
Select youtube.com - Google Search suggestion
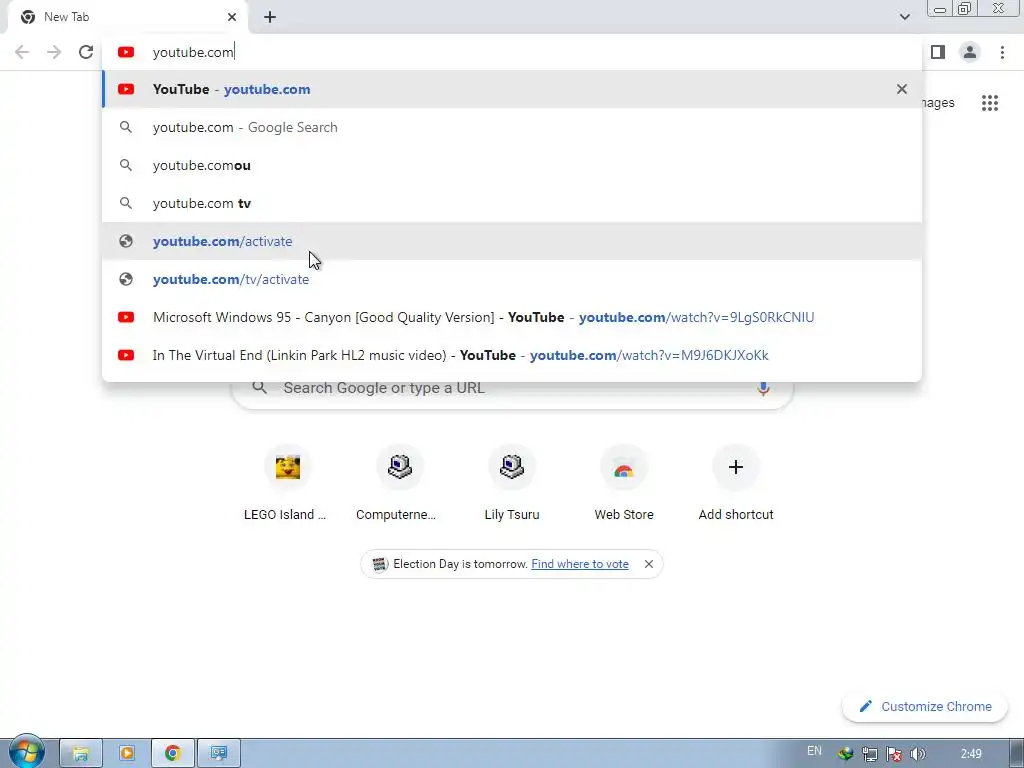512,127
